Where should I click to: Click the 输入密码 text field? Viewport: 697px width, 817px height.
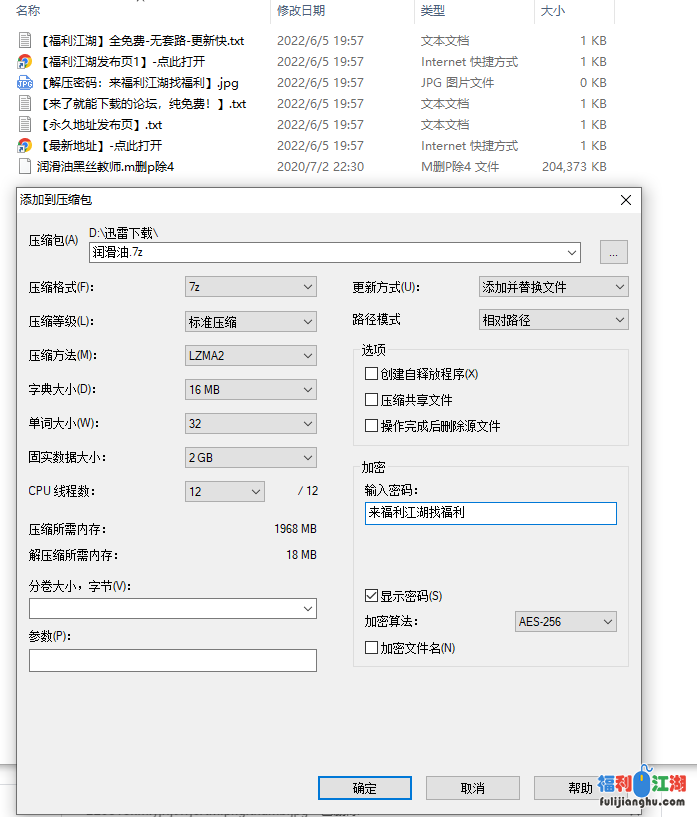click(490, 513)
